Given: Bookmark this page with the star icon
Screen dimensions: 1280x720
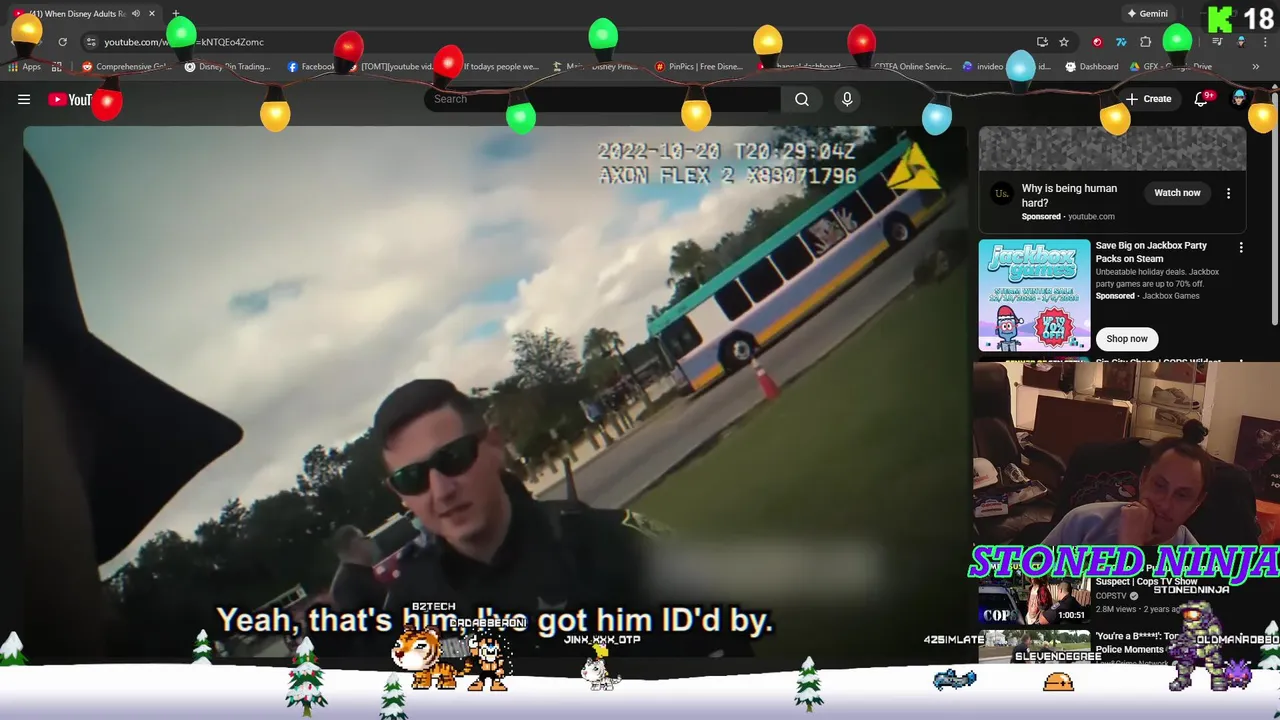Looking at the screenshot, I should click(x=1064, y=42).
